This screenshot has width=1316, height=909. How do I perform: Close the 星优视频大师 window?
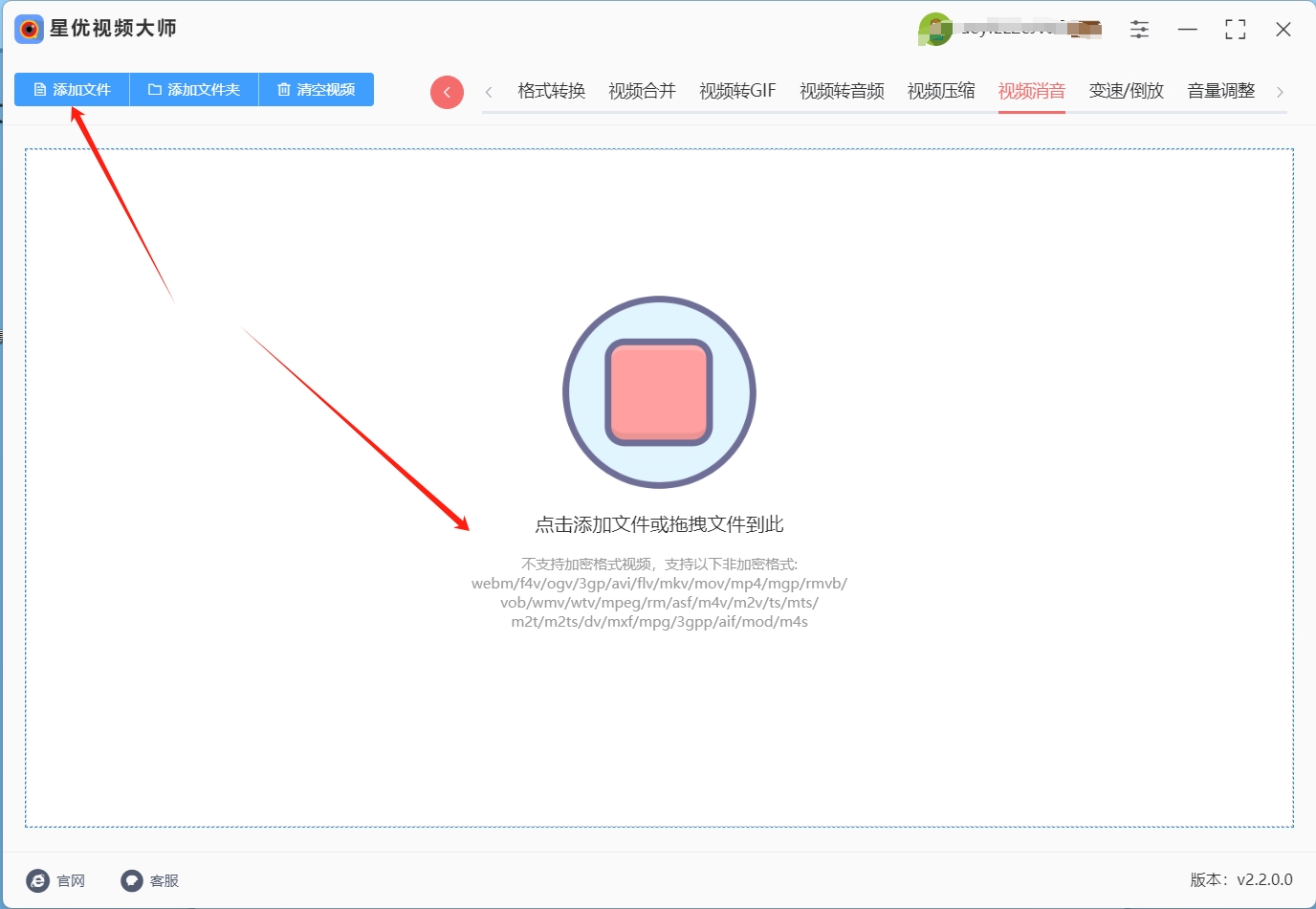1283,30
